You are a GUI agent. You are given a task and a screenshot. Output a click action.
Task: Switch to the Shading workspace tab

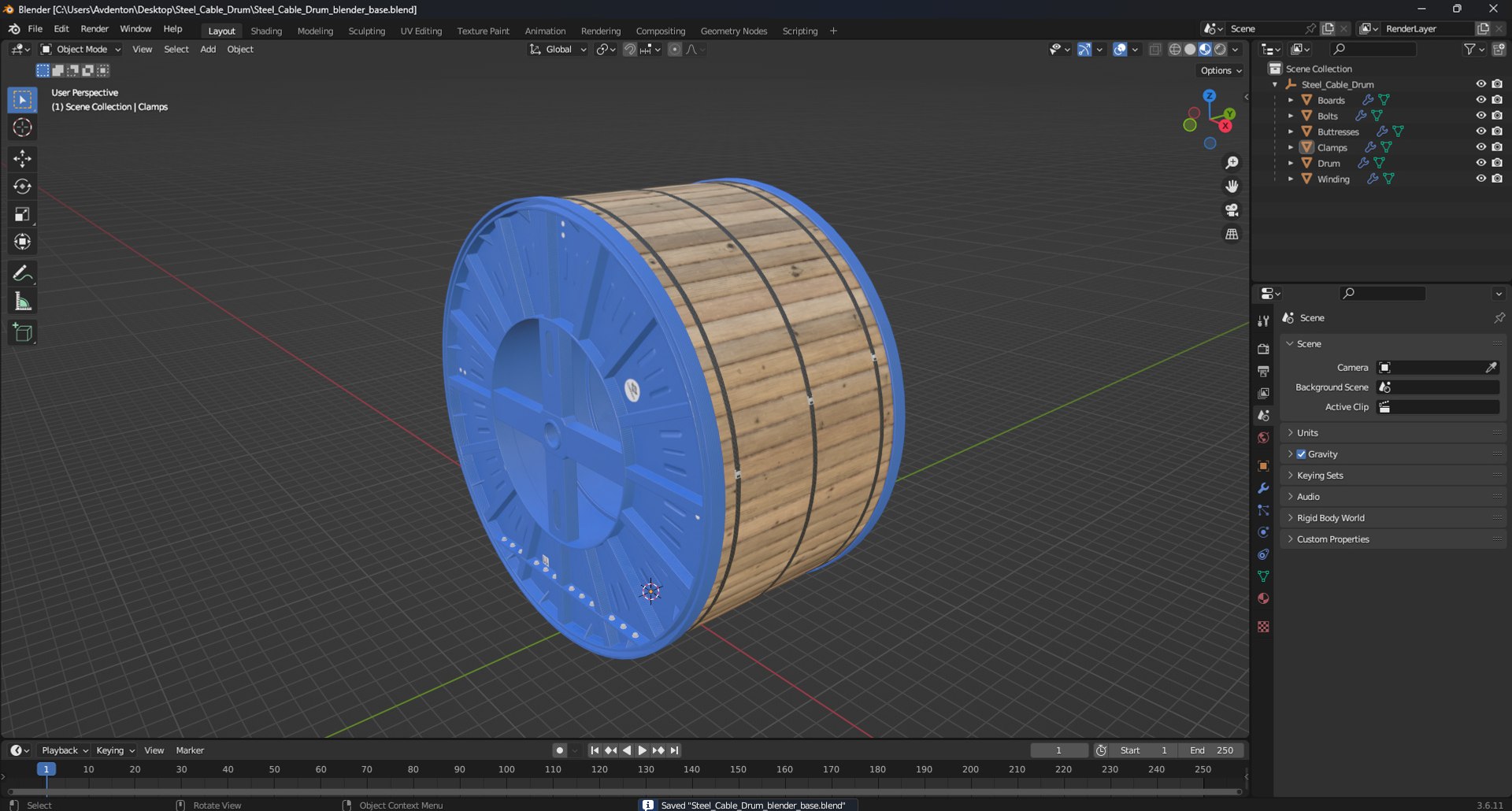click(266, 31)
